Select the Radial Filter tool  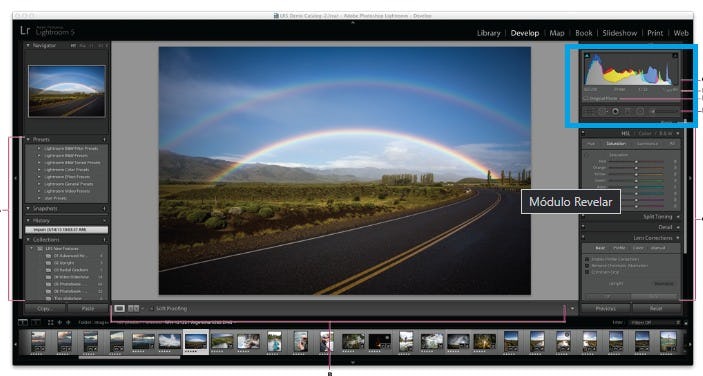640,111
